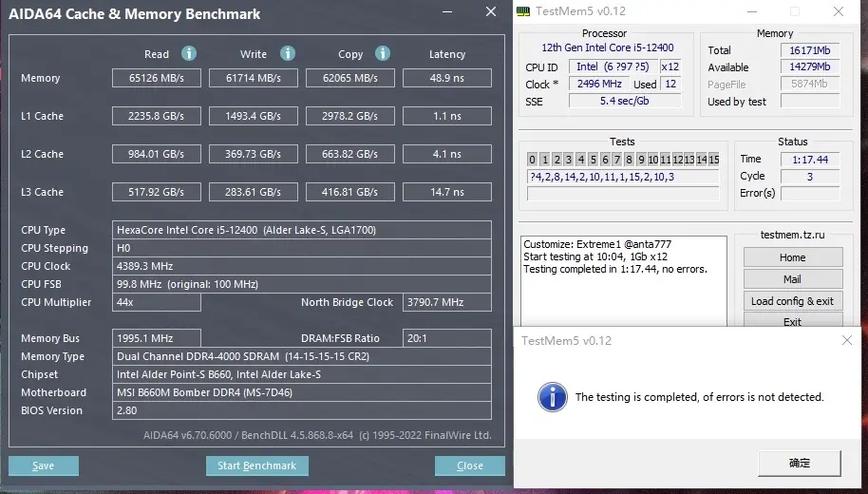
Task: Click the TestMem5 title bar app icon
Action: point(523,12)
